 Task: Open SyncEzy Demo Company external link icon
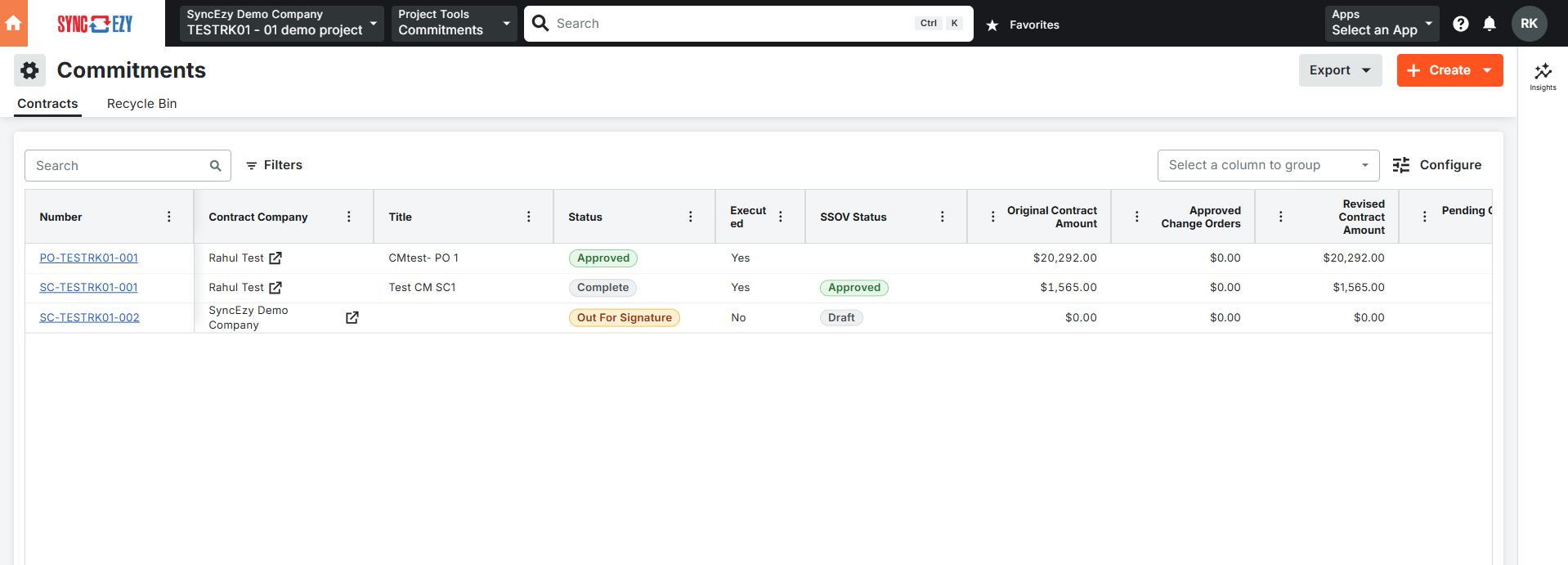[352, 317]
